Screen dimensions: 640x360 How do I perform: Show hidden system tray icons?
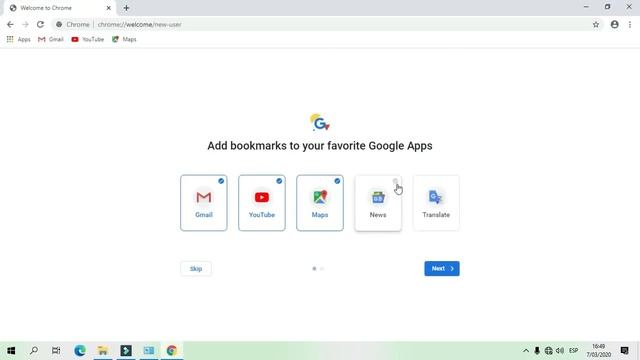pos(526,351)
